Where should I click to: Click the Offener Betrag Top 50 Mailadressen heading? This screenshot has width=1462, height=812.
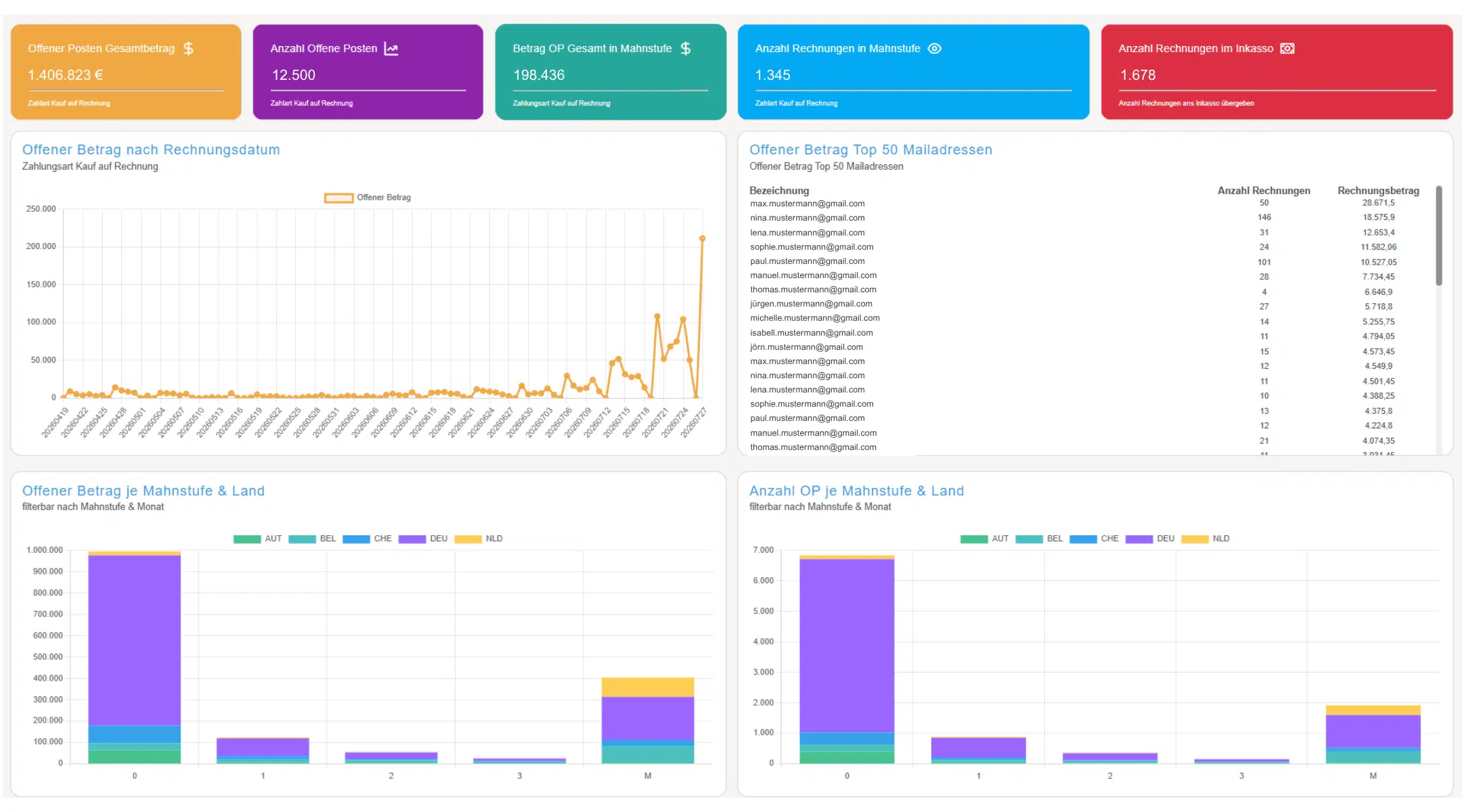tap(870, 150)
